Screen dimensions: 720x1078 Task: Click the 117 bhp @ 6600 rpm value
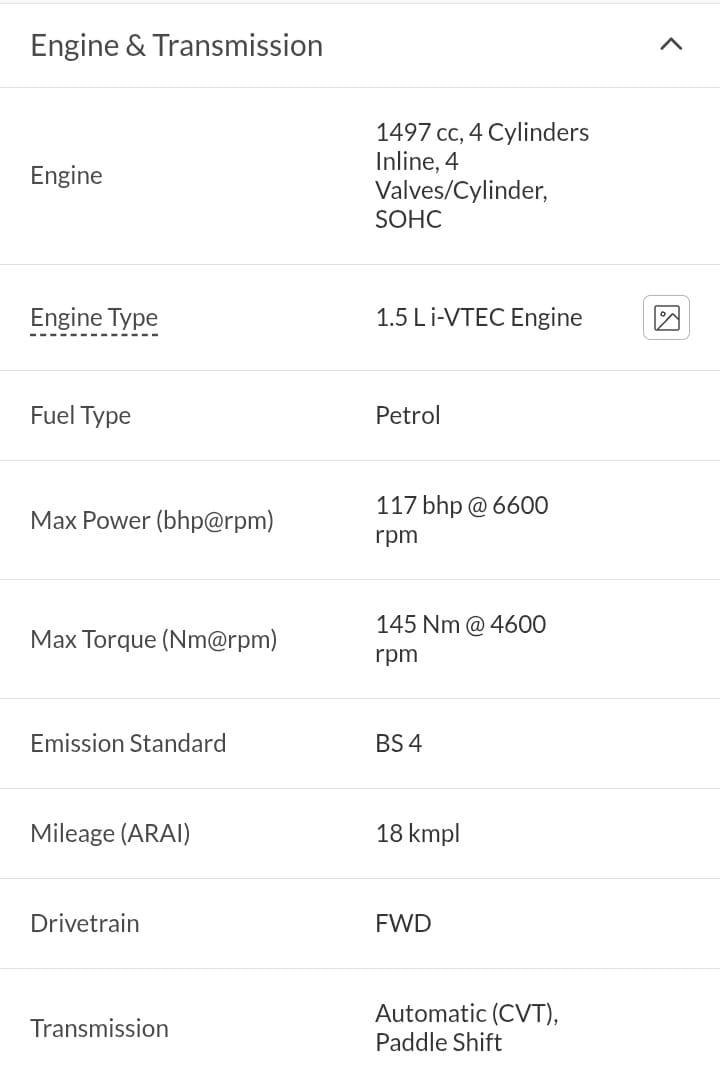point(461,520)
